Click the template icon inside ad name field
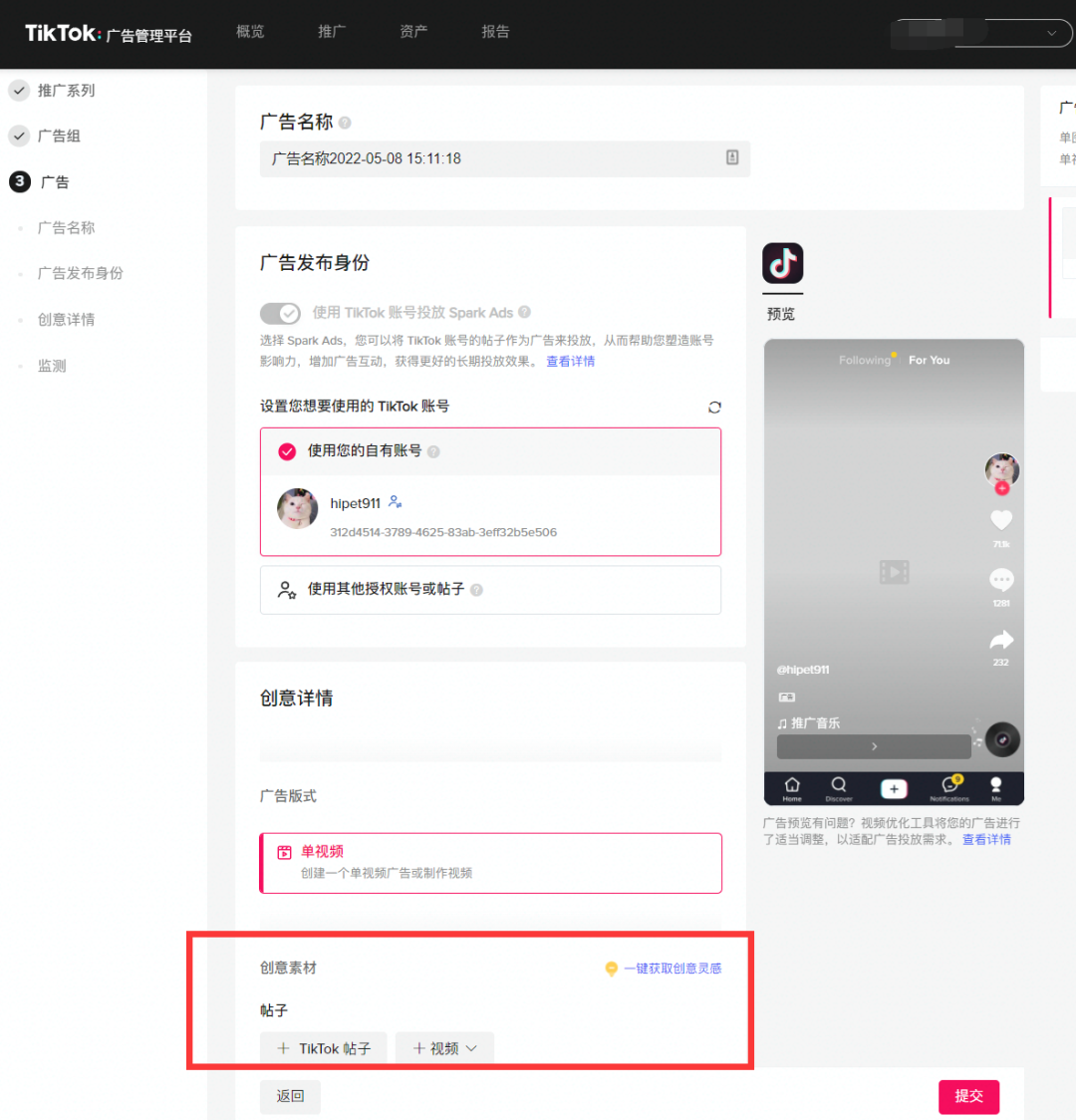The width and height of the screenshot is (1076, 1120). 732,157
